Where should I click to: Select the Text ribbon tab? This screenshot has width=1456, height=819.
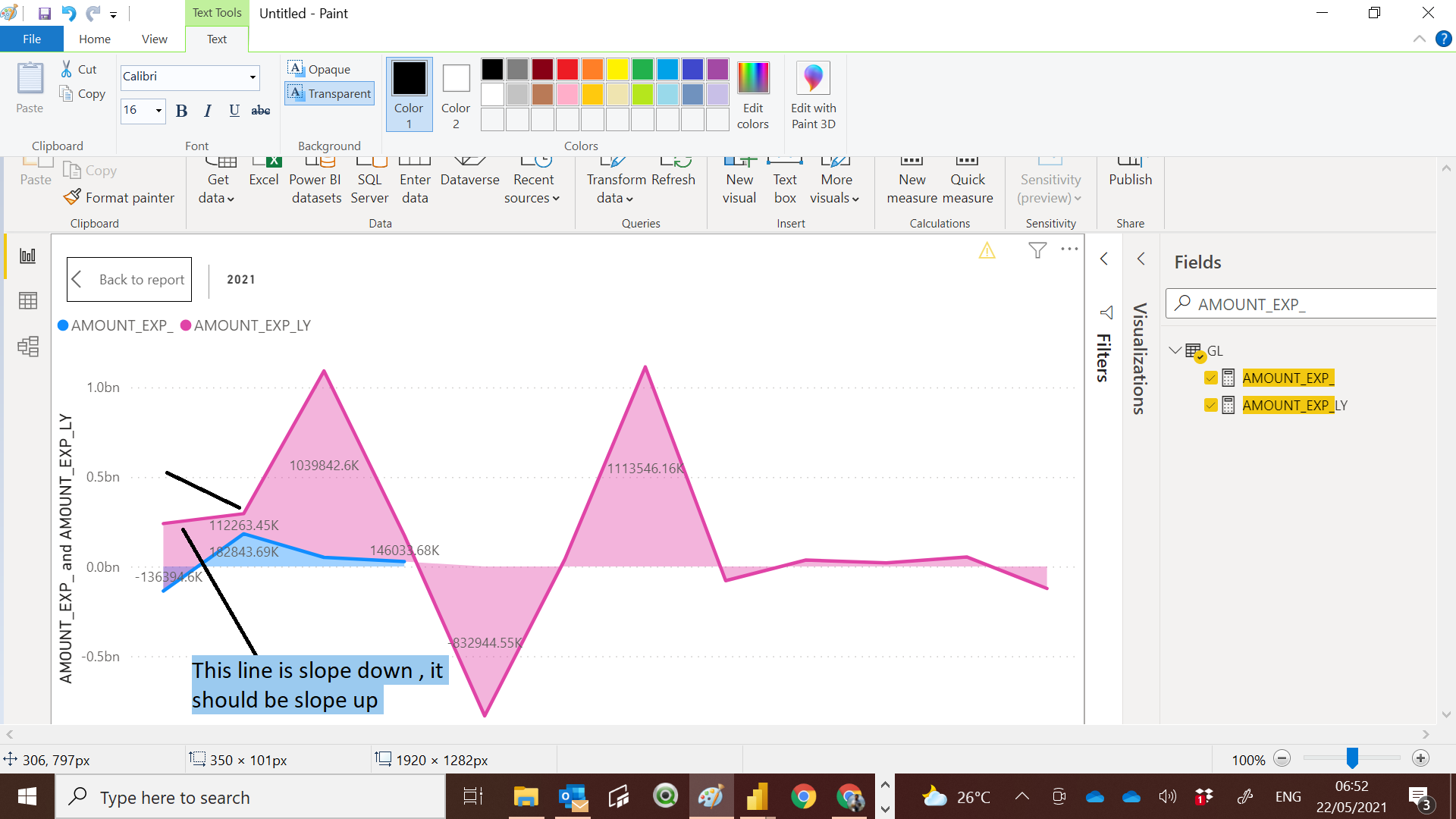[217, 39]
